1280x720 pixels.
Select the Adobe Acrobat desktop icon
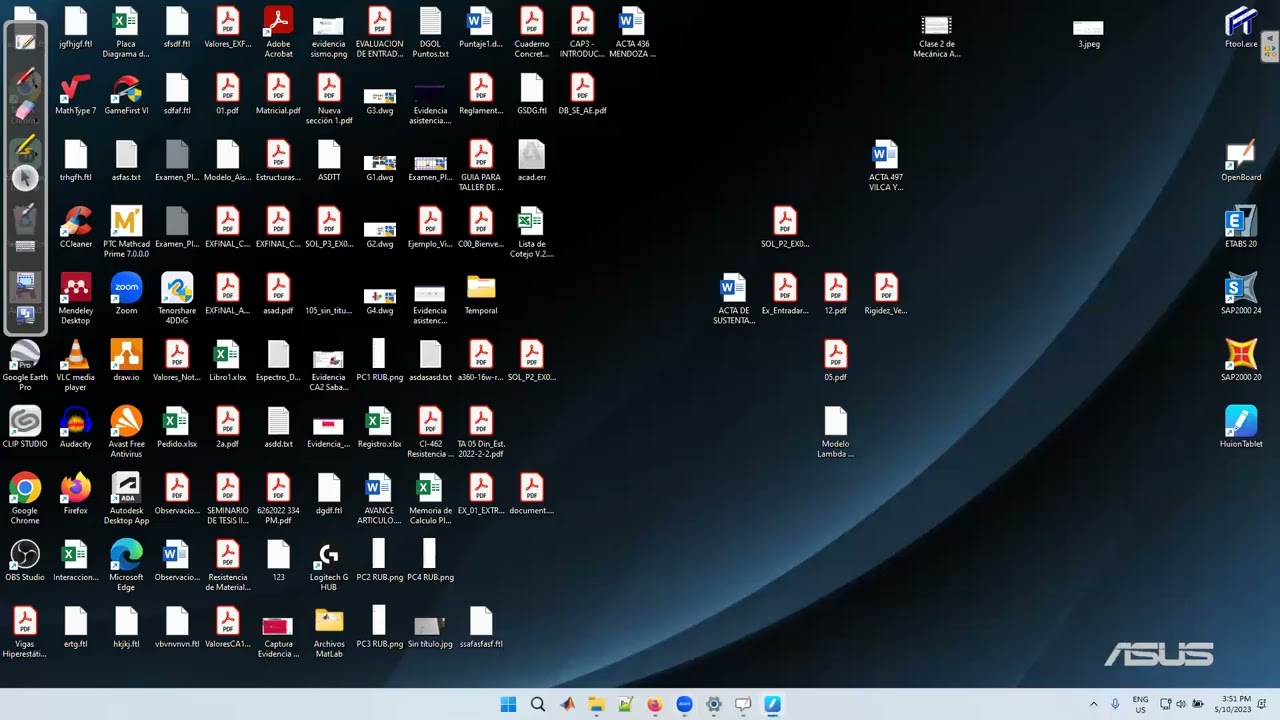point(278,32)
